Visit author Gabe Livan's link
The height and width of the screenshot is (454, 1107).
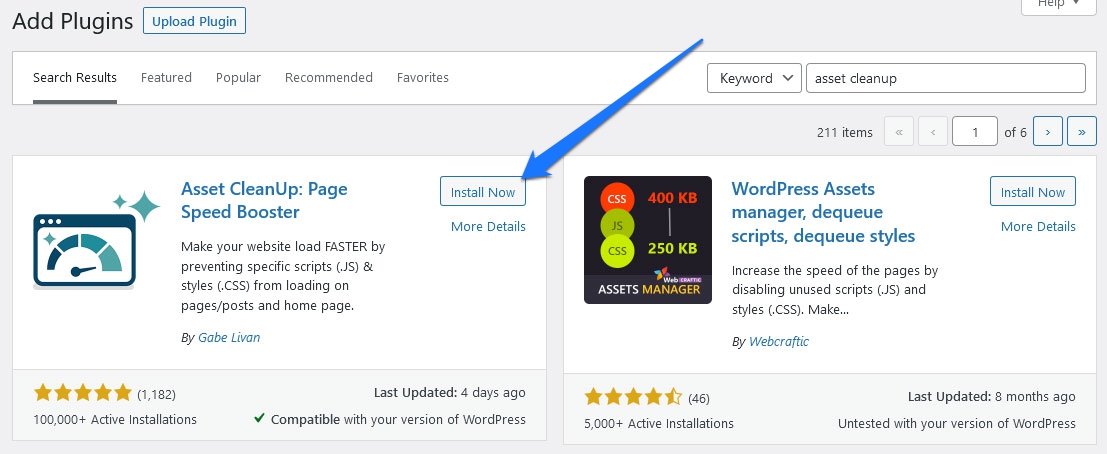[229, 337]
